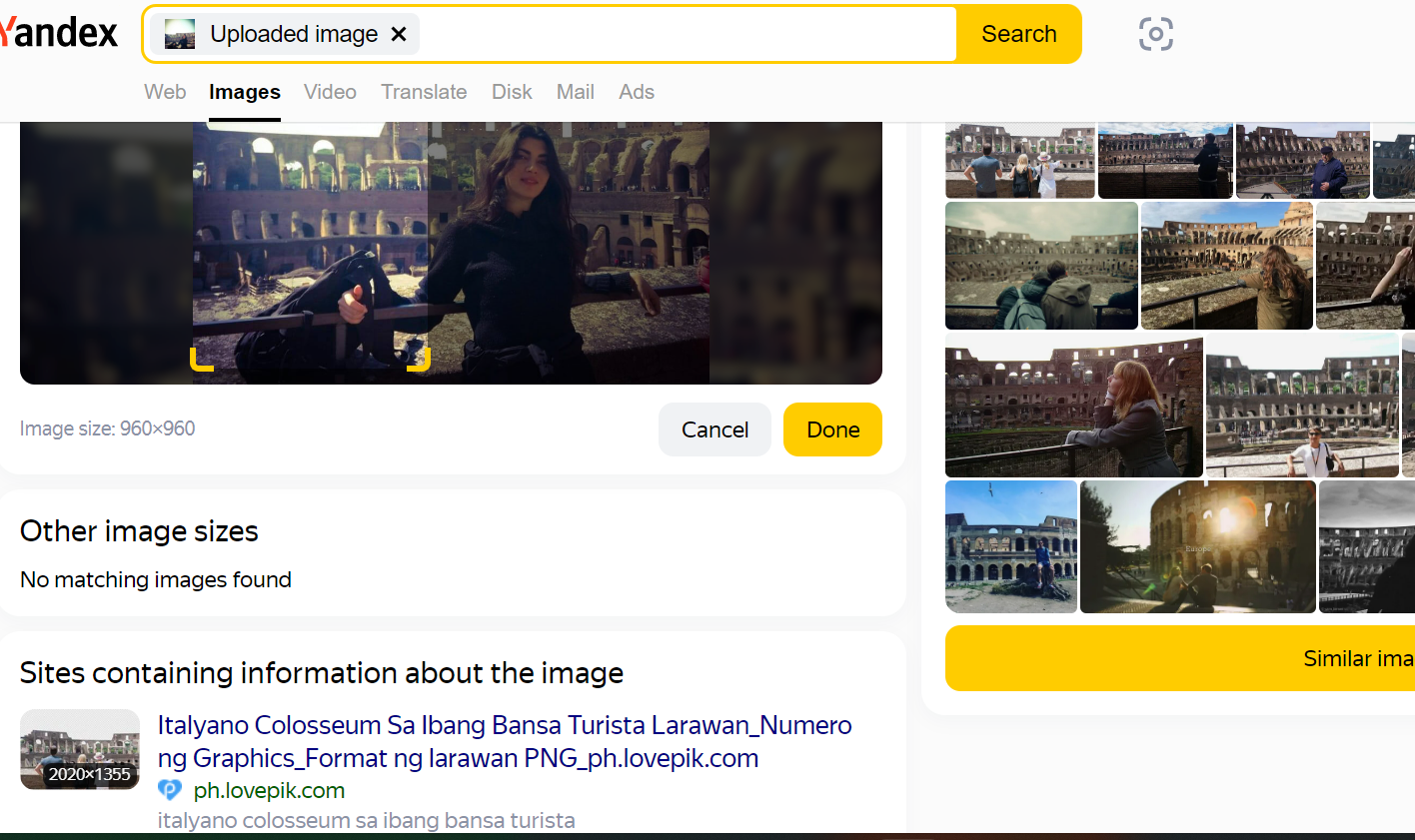Cancel the image crop
Viewport: 1415px width, 840px height.
714,429
